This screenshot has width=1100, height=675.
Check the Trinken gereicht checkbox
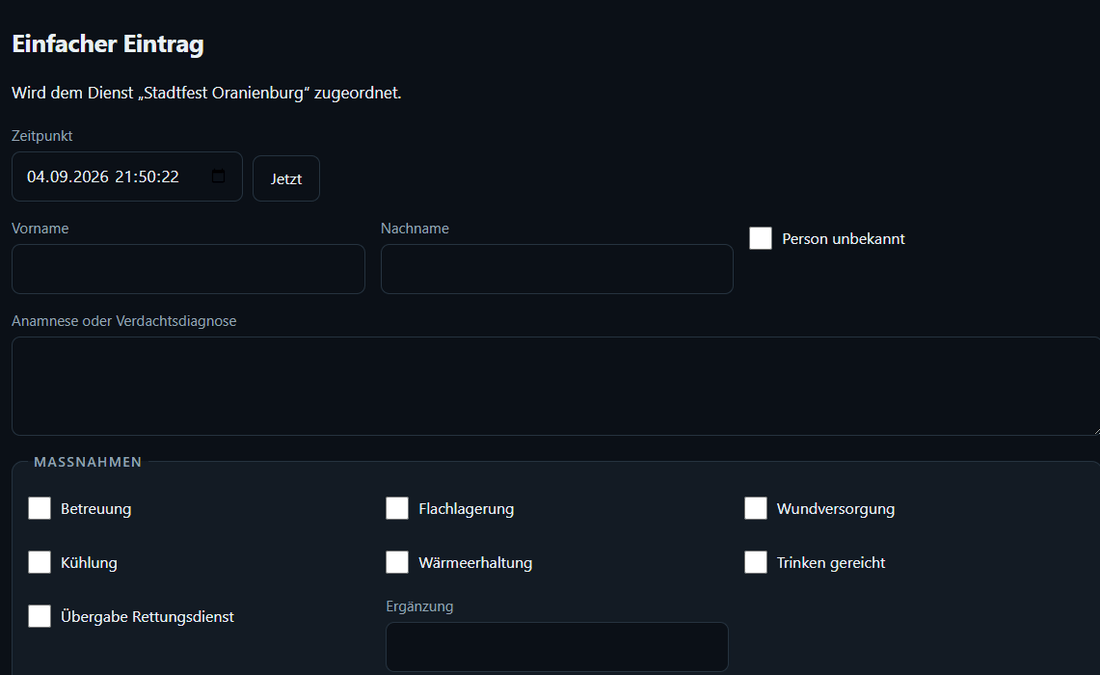[x=756, y=562]
